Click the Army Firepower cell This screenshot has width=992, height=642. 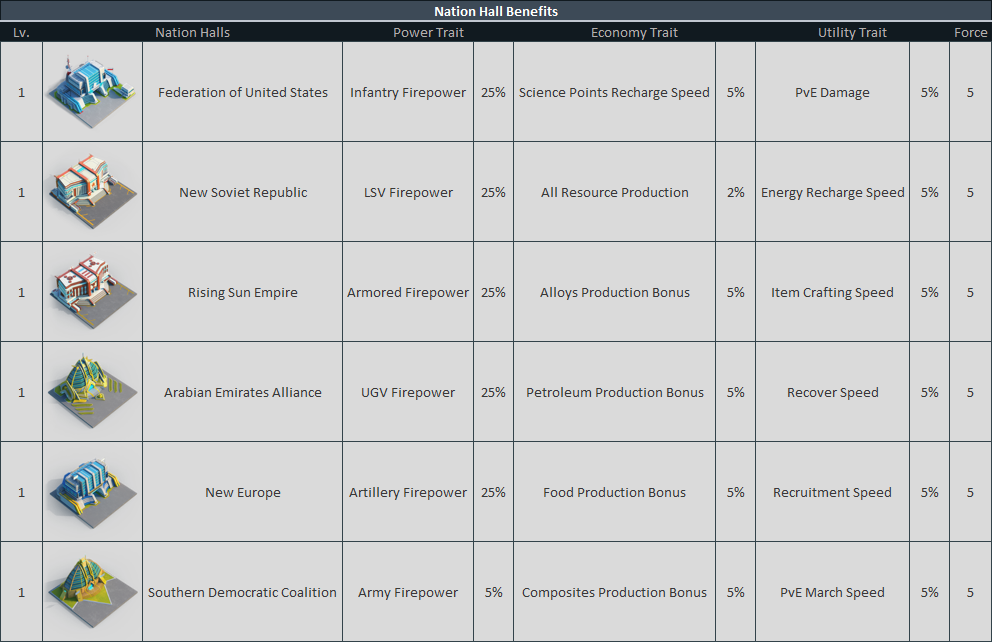[x=408, y=592]
